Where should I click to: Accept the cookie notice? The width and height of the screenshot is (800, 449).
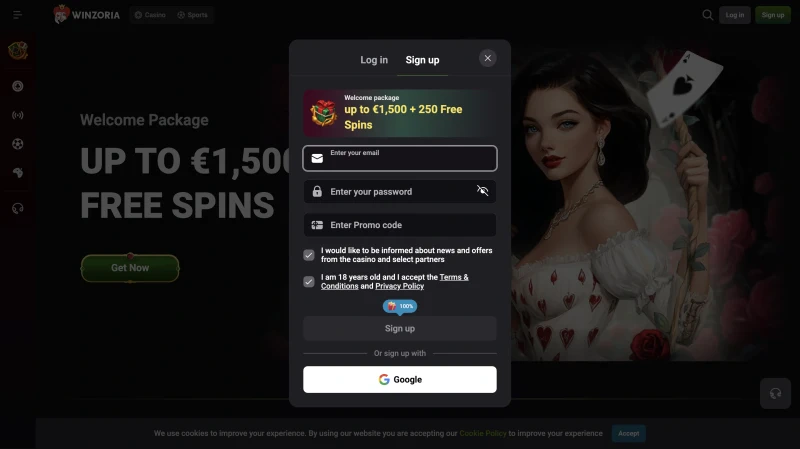629,433
